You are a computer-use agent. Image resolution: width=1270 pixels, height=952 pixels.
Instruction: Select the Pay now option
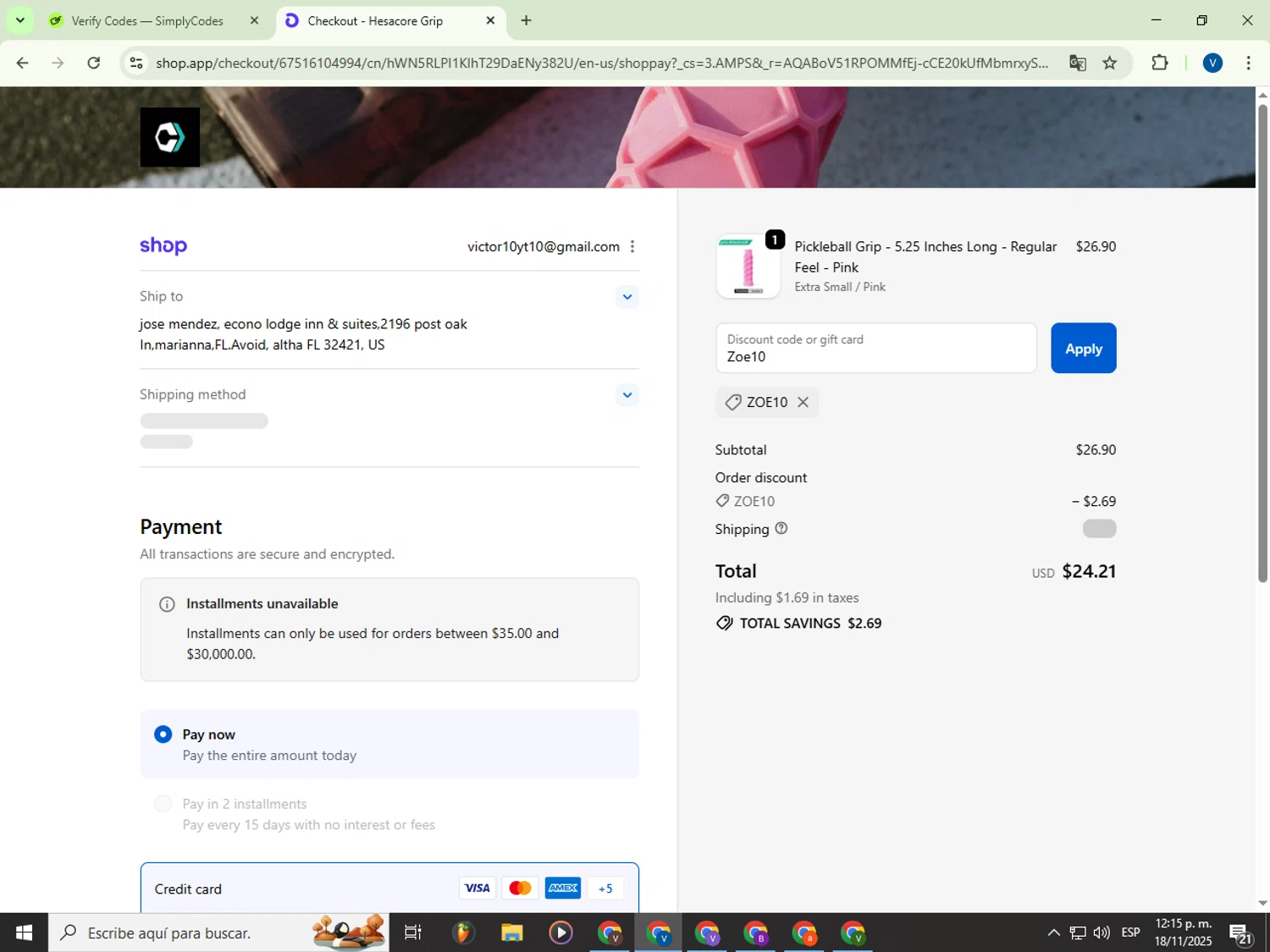click(x=389, y=745)
